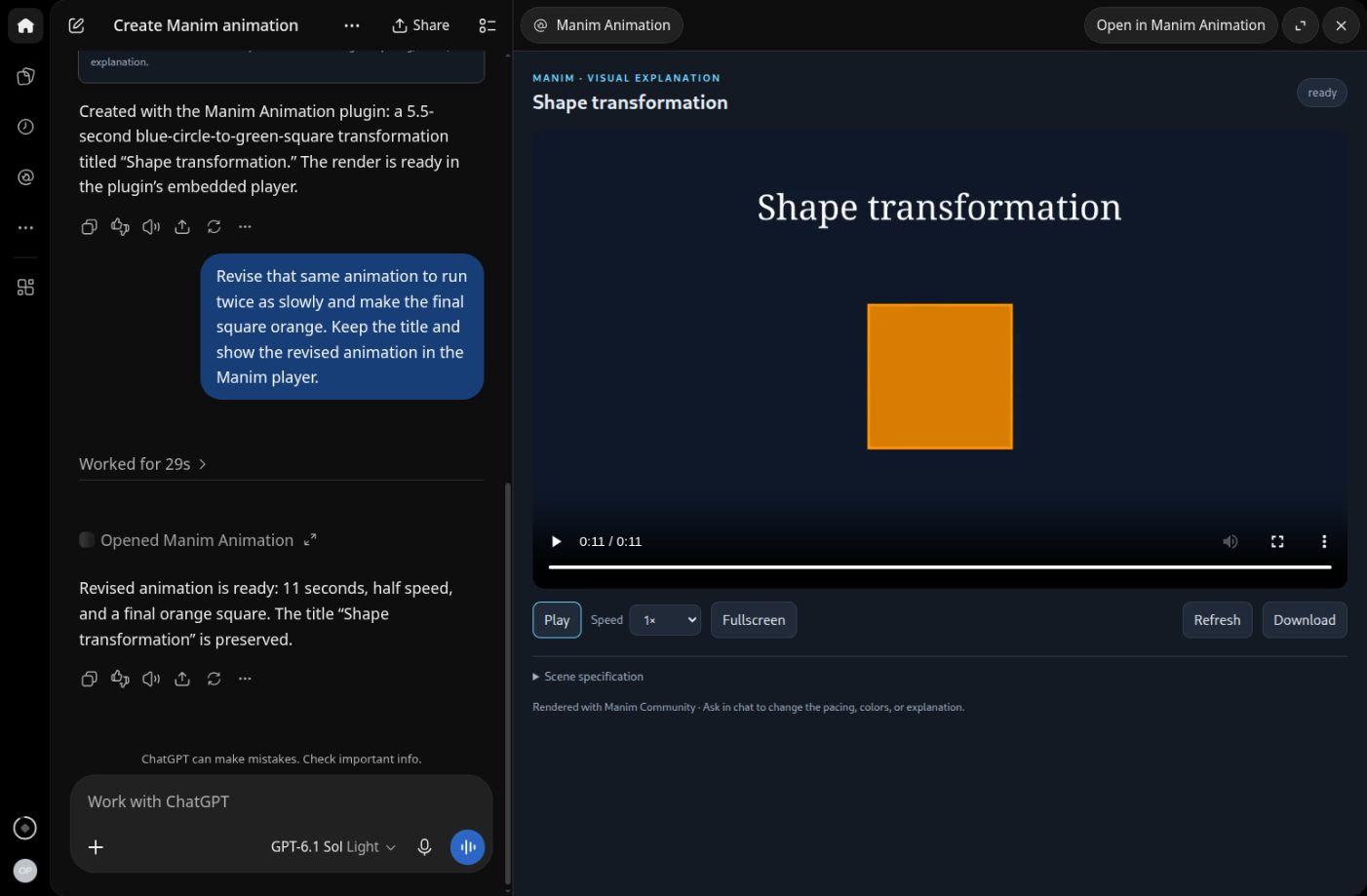Click the Refresh button
The width and height of the screenshot is (1367, 896).
click(1217, 620)
